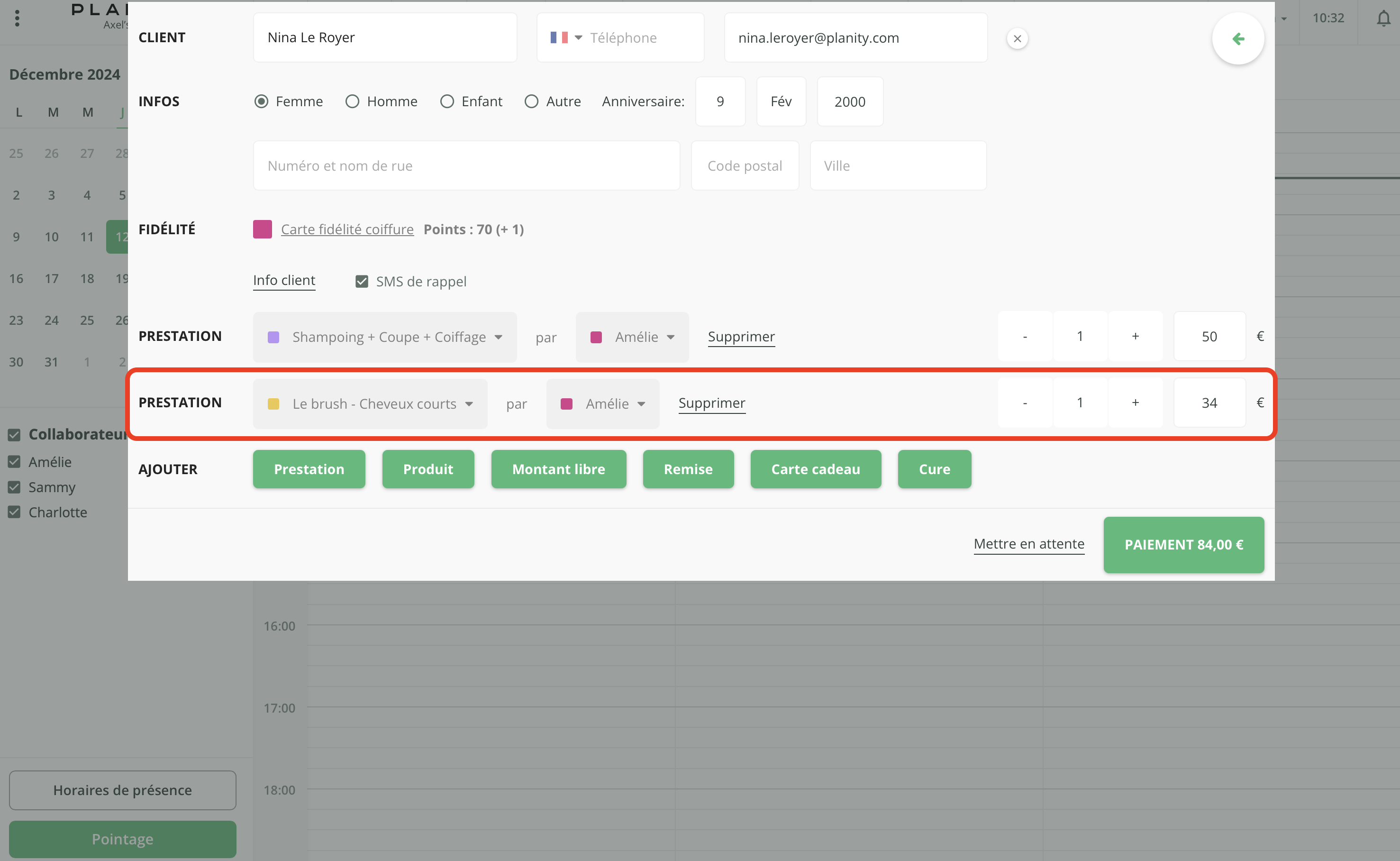The width and height of the screenshot is (1400, 861).
Task: Uncheck SMS de rappel checkbox
Action: (362, 281)
